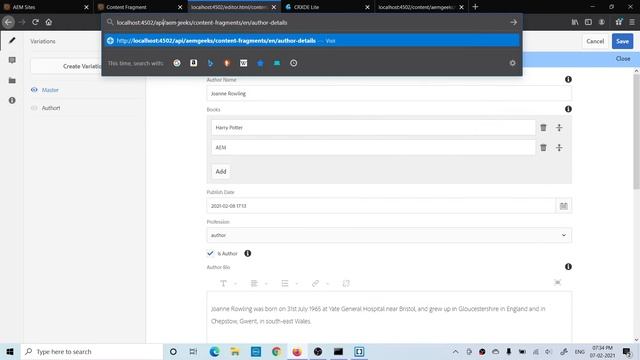The height and width of the screenshot is (360, 640).
Task: Expand the list options dropdown arrow
Action: [297, 284]
